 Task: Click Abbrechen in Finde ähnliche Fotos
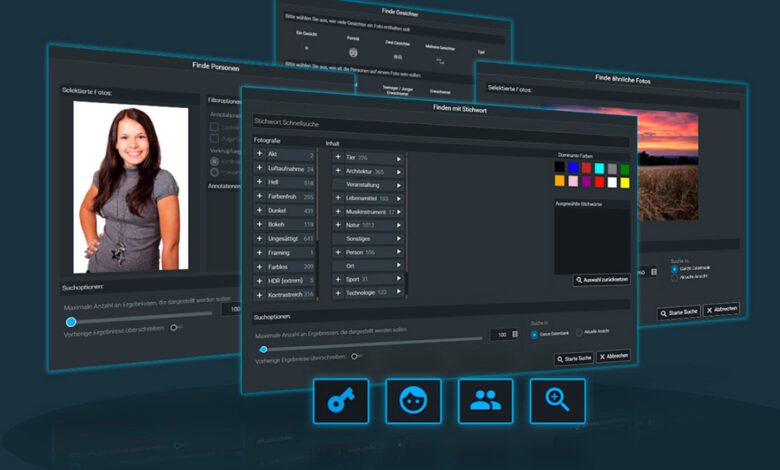coord(721,309)
